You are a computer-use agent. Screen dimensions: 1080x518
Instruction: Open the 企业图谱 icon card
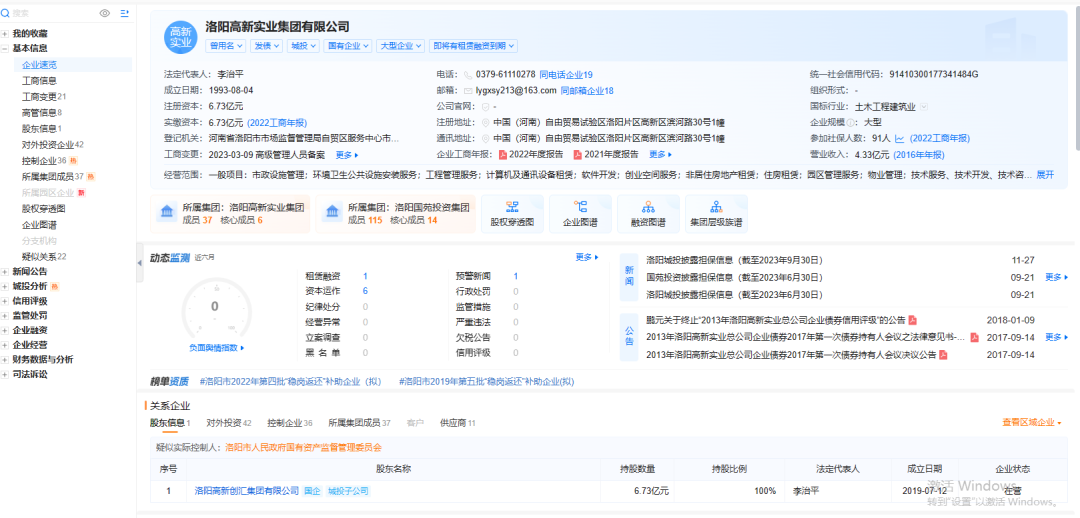[x=580, y=214]
